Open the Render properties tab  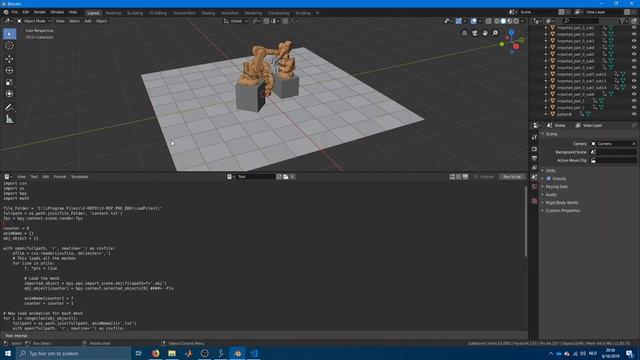[x=534, y=149]
